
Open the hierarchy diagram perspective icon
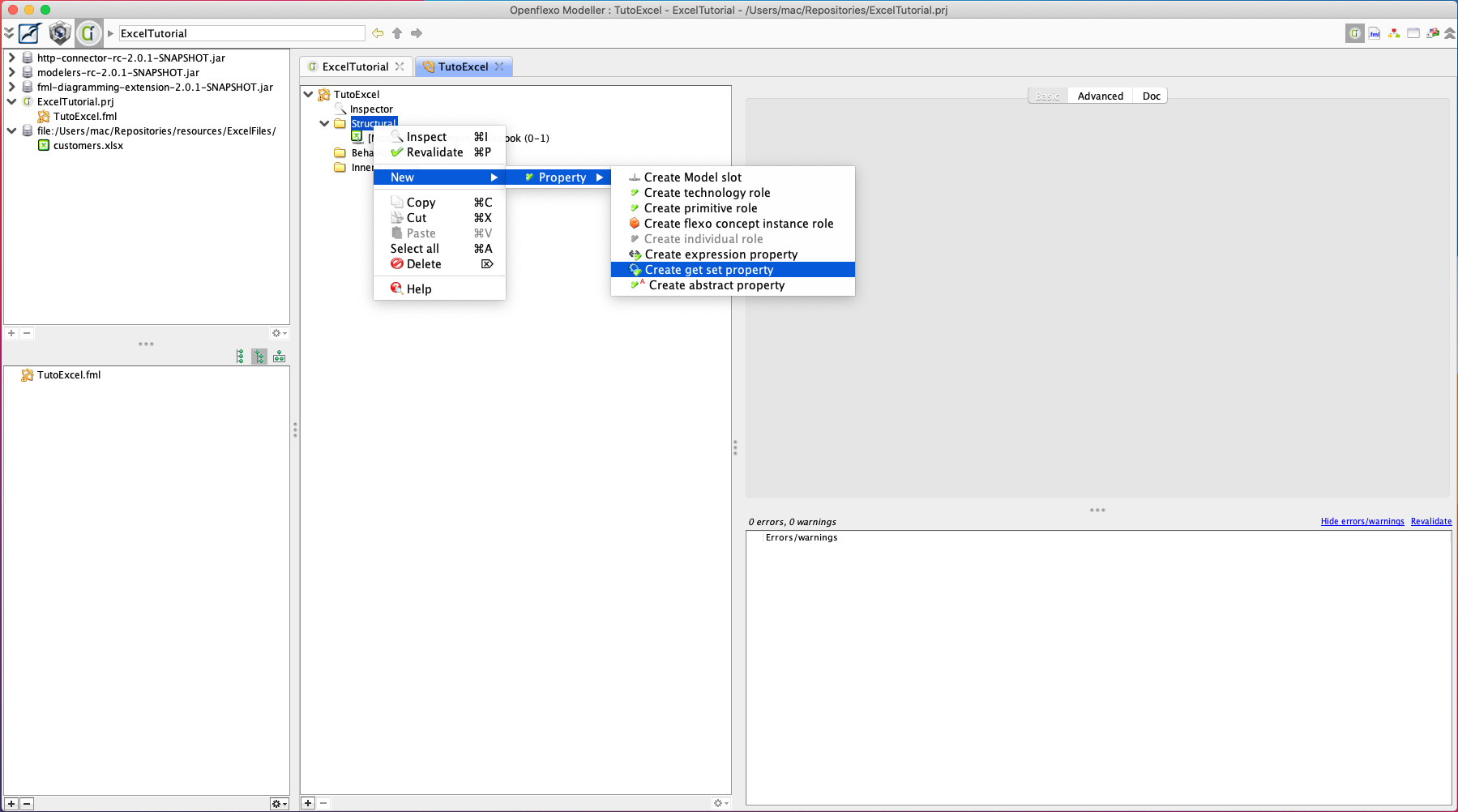[1394, 33]
